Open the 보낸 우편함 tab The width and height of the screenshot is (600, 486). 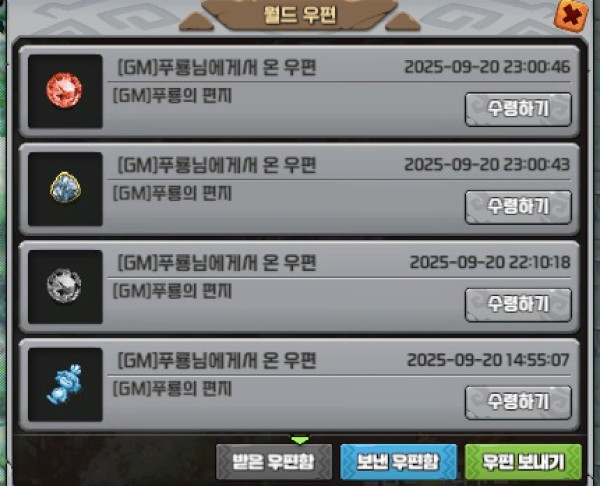click(x=398, y=462)
